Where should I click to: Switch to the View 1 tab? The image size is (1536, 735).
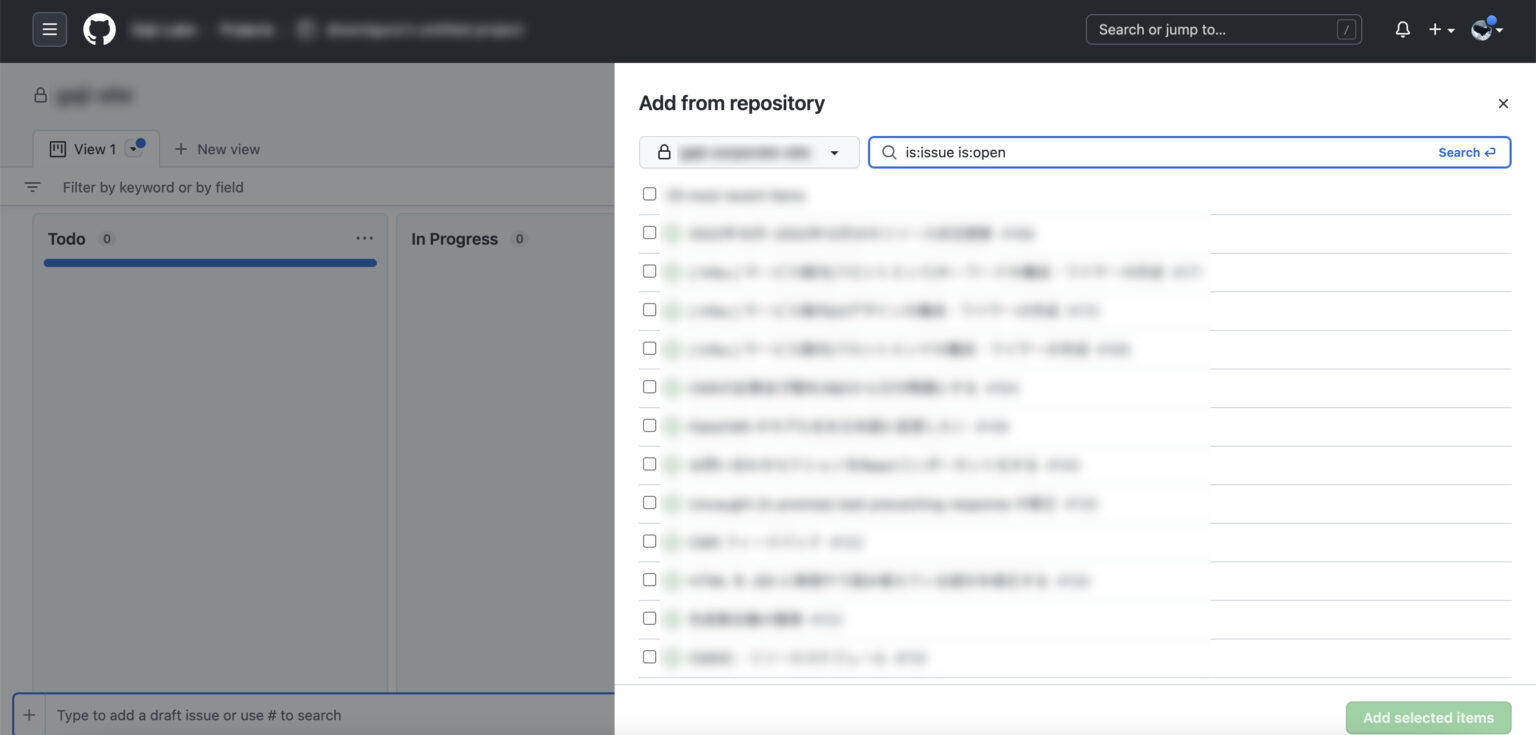tap(96, 148)
